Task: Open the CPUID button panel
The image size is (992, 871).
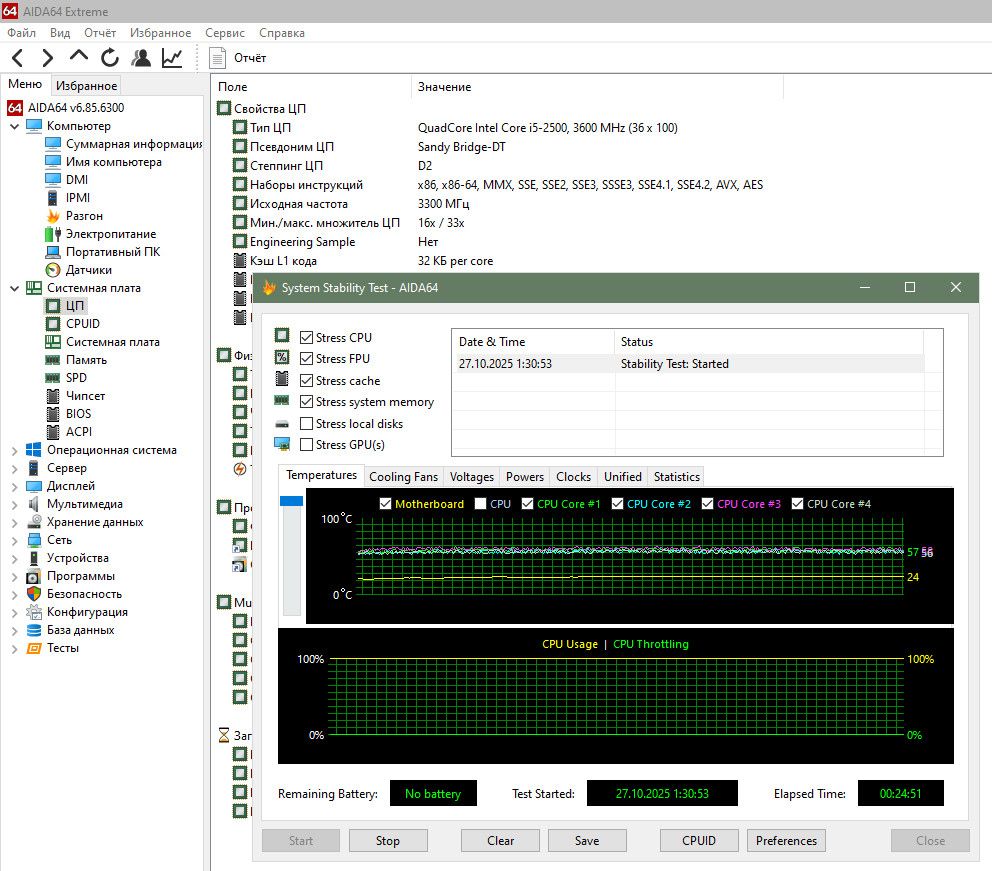Action: tap(699, 840)
